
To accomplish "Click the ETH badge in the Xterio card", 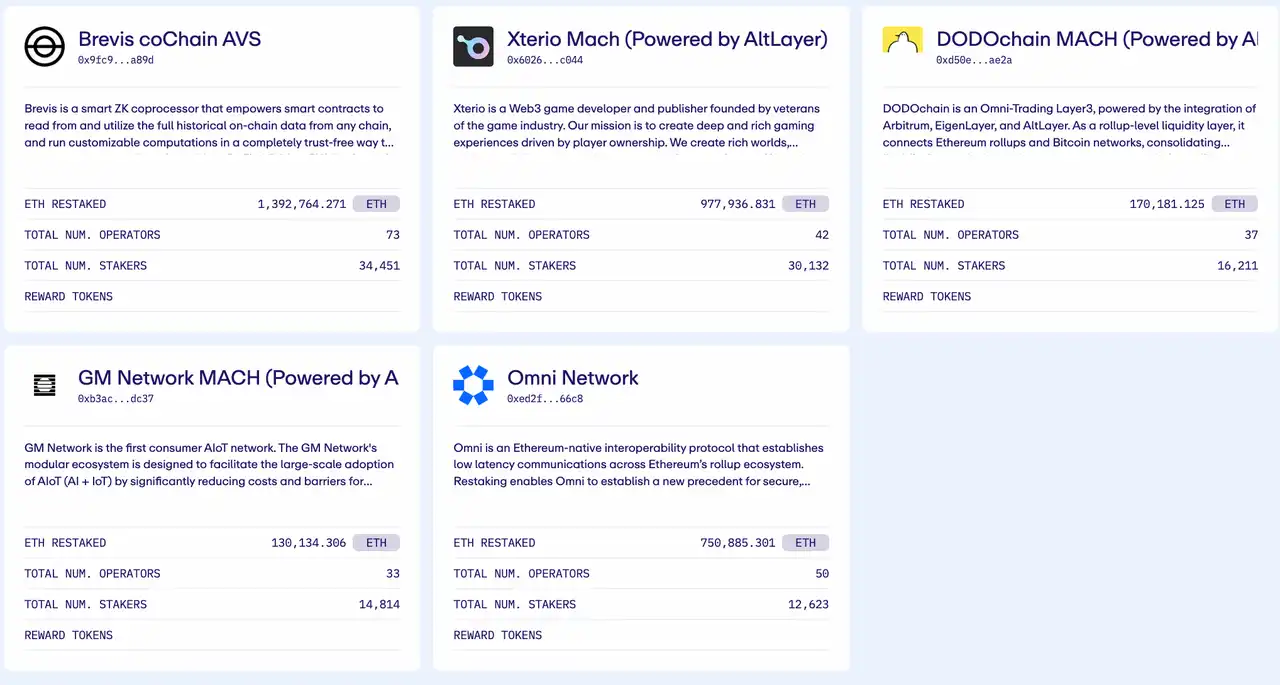I will pyautogui.click(x=805, y=204).
